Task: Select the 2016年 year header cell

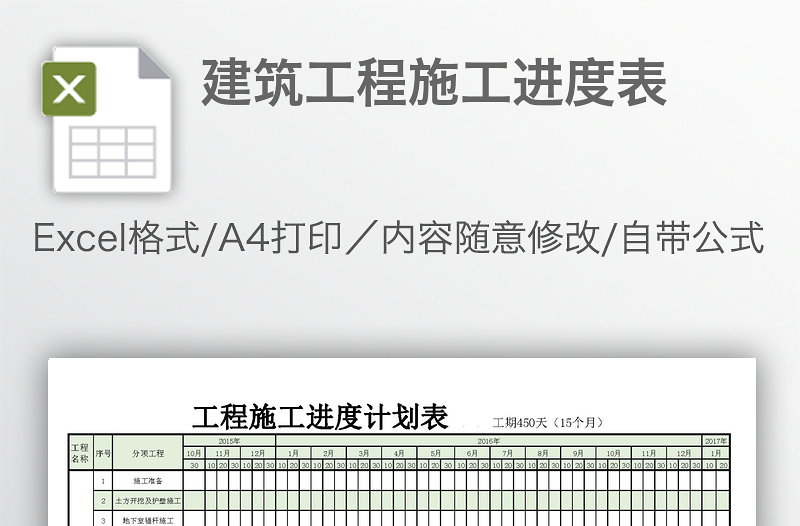Action: [x=489, y=441]
